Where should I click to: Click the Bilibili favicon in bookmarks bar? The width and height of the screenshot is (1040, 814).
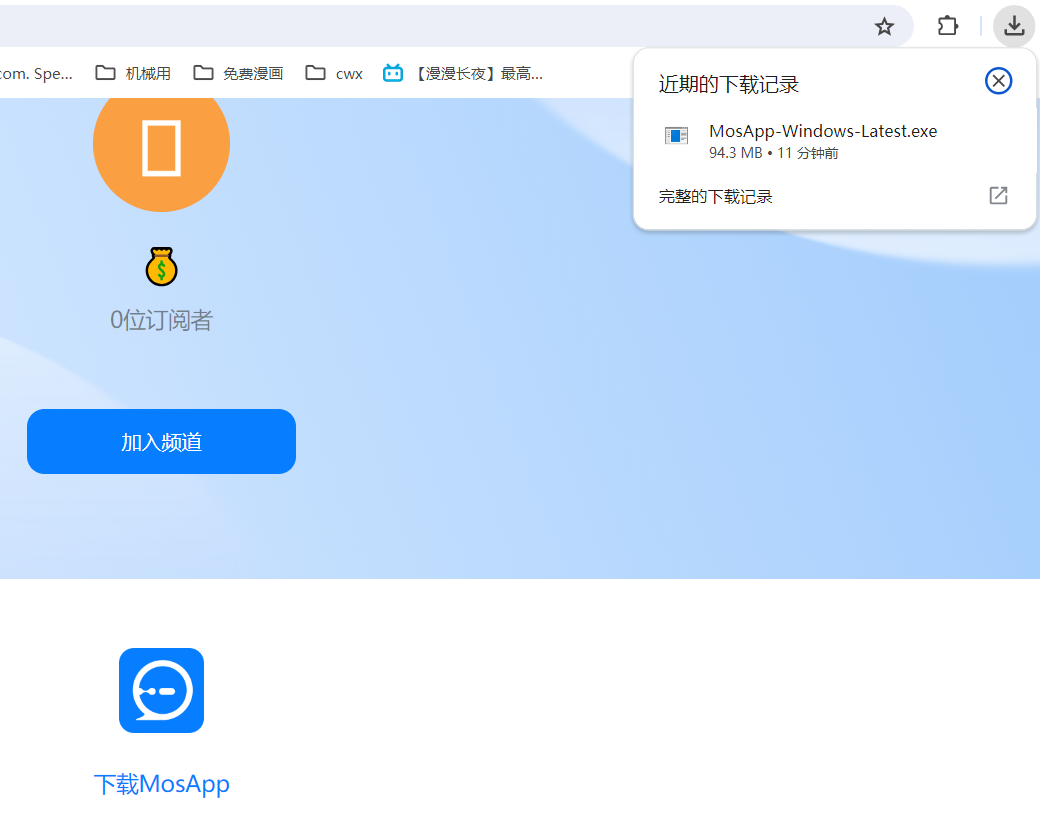coord(393,73)
